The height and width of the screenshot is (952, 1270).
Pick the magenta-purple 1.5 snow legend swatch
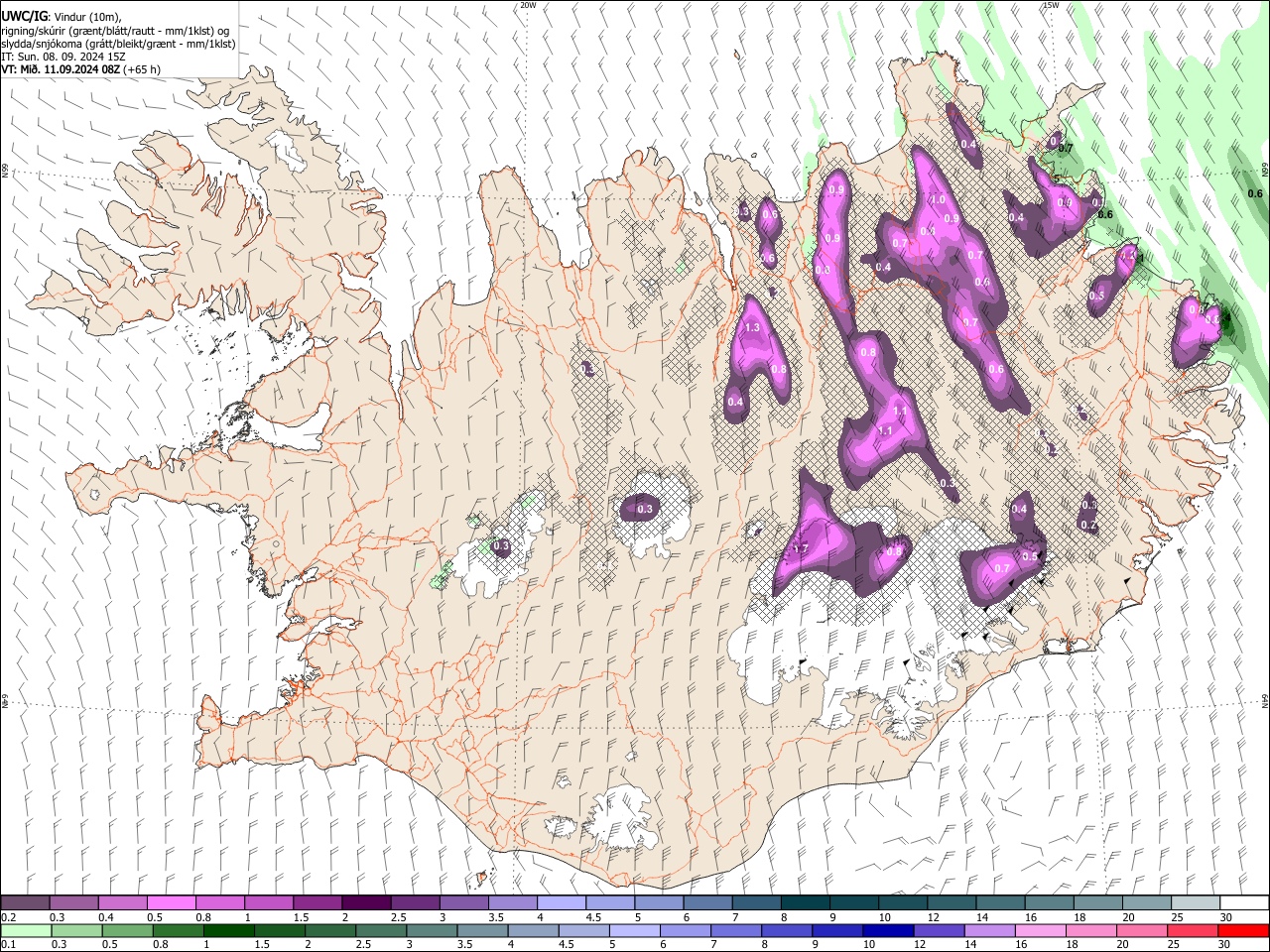click(x=317, y=903)
